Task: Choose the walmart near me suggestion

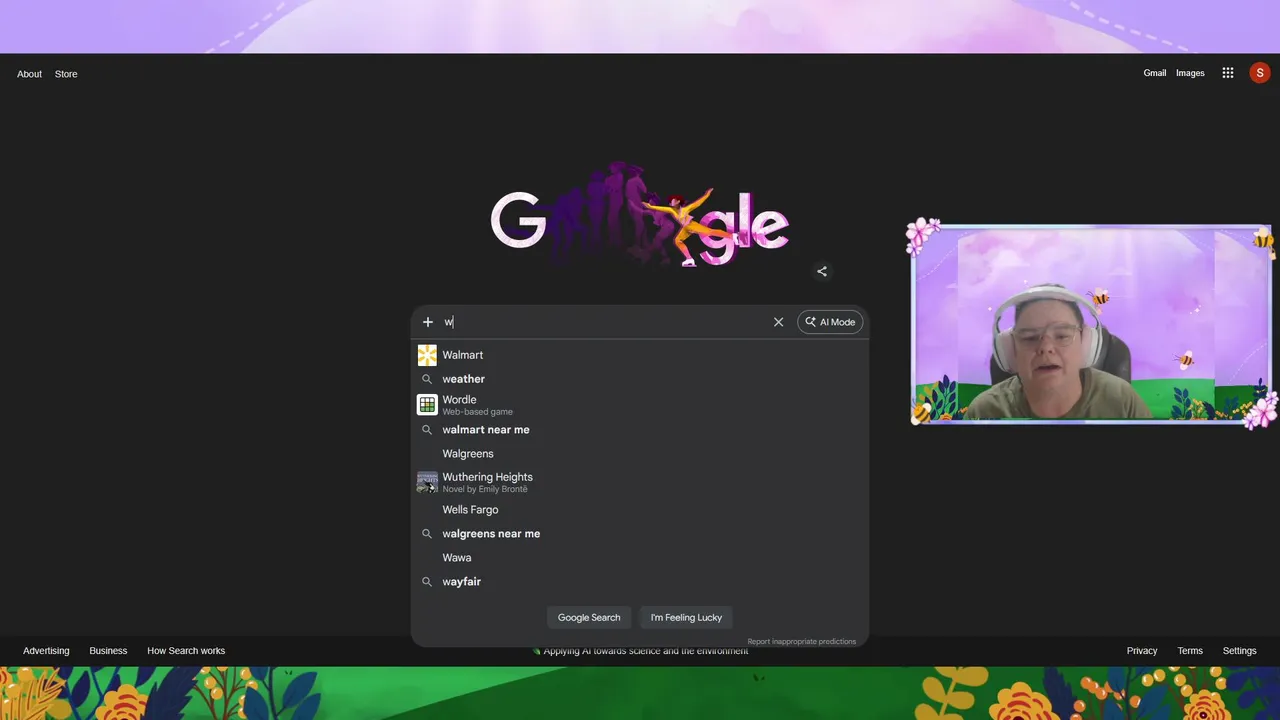Action: [x=640, y=430]
